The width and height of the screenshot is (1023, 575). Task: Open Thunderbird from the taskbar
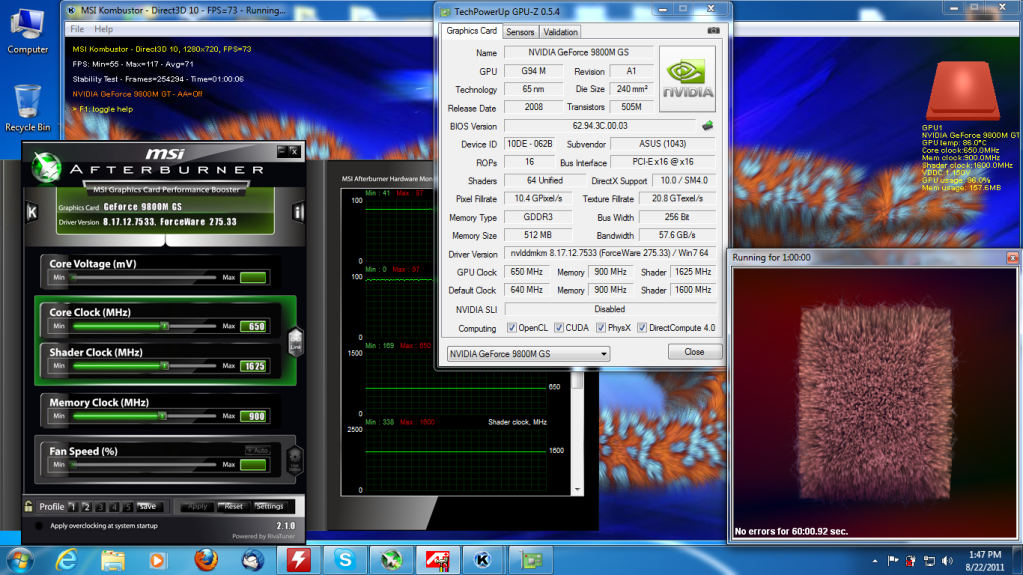click(x=252, y=560)
